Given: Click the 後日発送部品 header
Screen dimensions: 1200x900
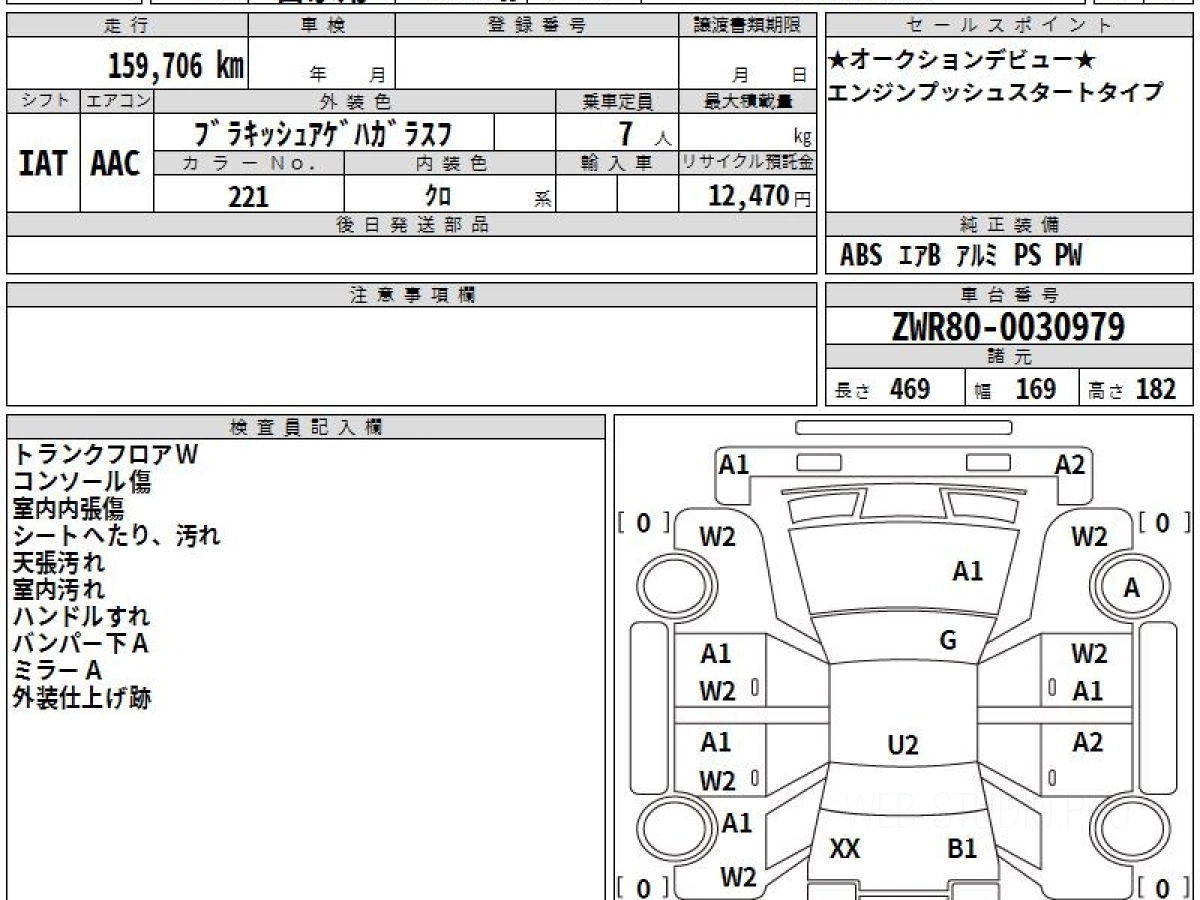Looking at the screenshot, I should tap(412, 225).
